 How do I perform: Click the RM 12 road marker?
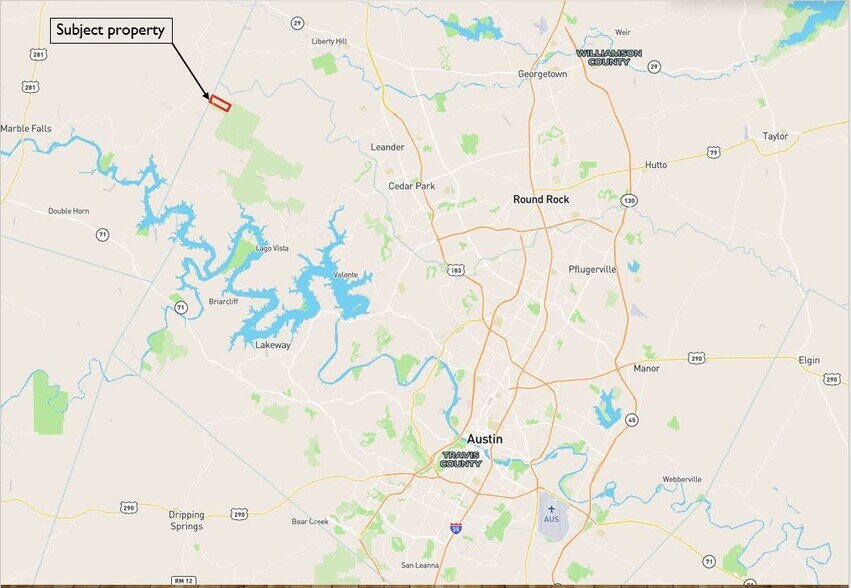click(x=183, y=580)
